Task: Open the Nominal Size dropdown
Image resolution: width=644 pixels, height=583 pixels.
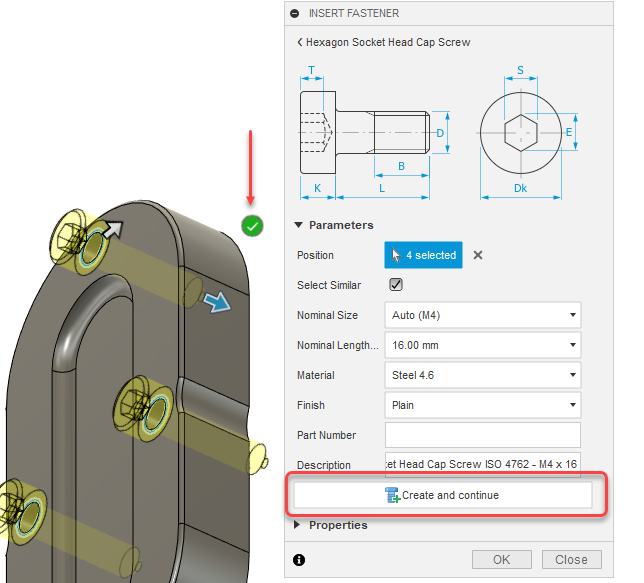Action: tap(483, 315)
